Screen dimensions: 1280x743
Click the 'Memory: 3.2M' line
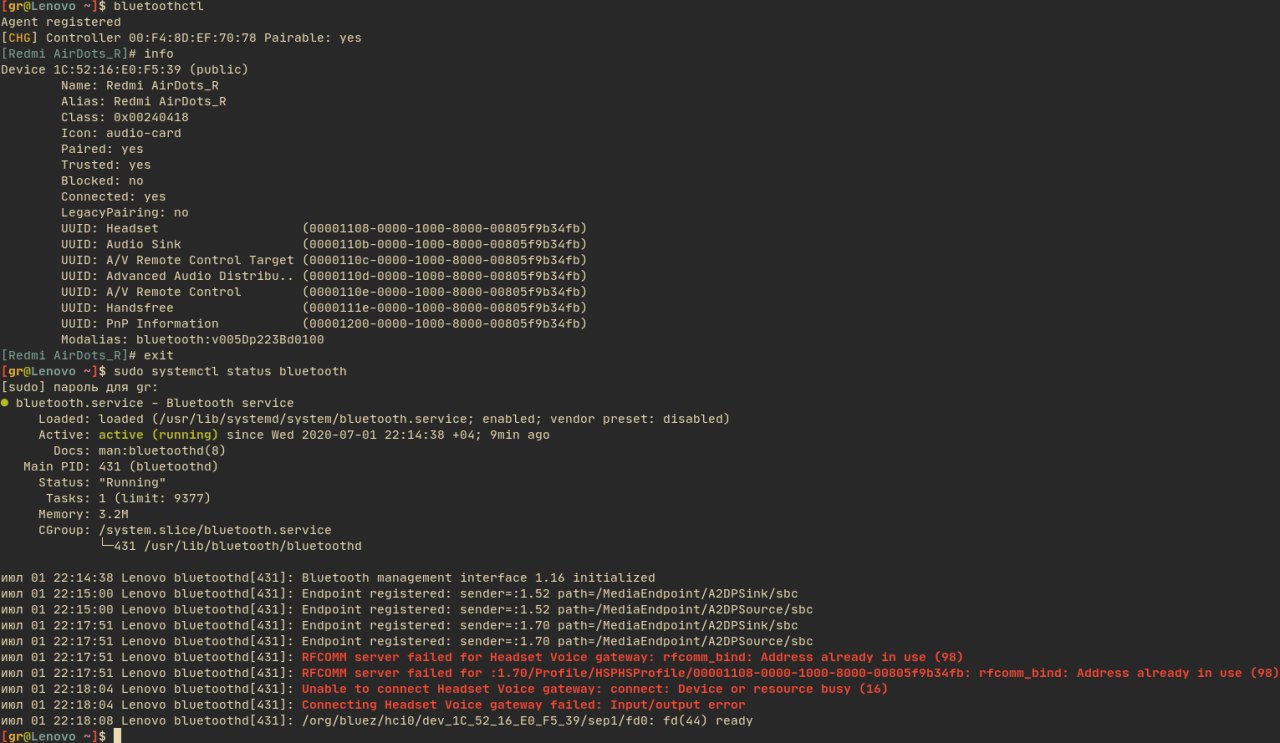coord(84,514)
